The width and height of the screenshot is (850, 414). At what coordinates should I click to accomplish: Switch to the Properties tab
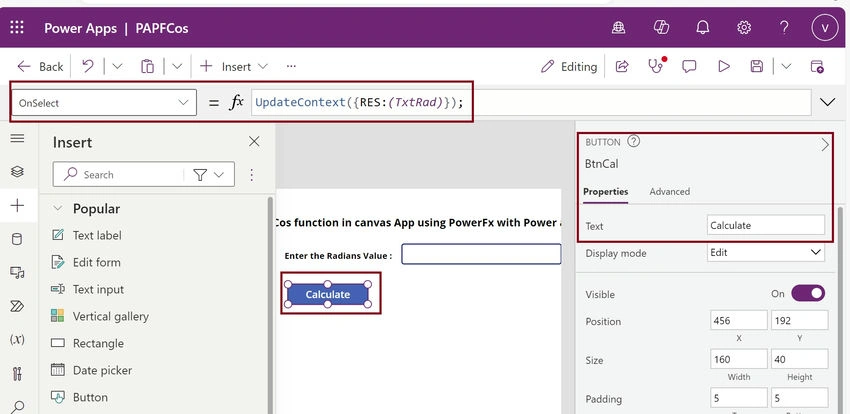pos(606,191)
